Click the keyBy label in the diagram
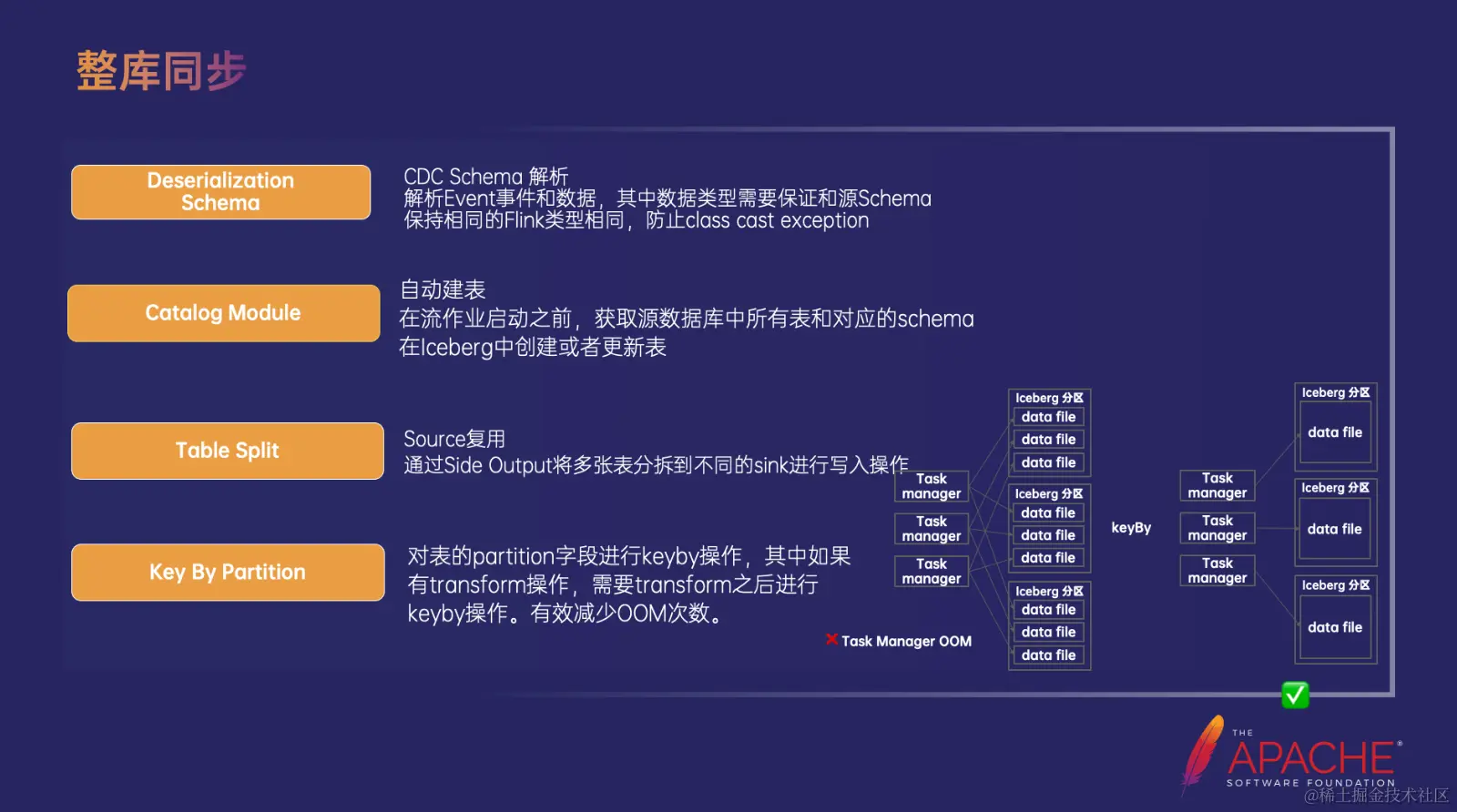Image resolution: width=1457 pixels, height=812 pixels. tap(1131, 528)
